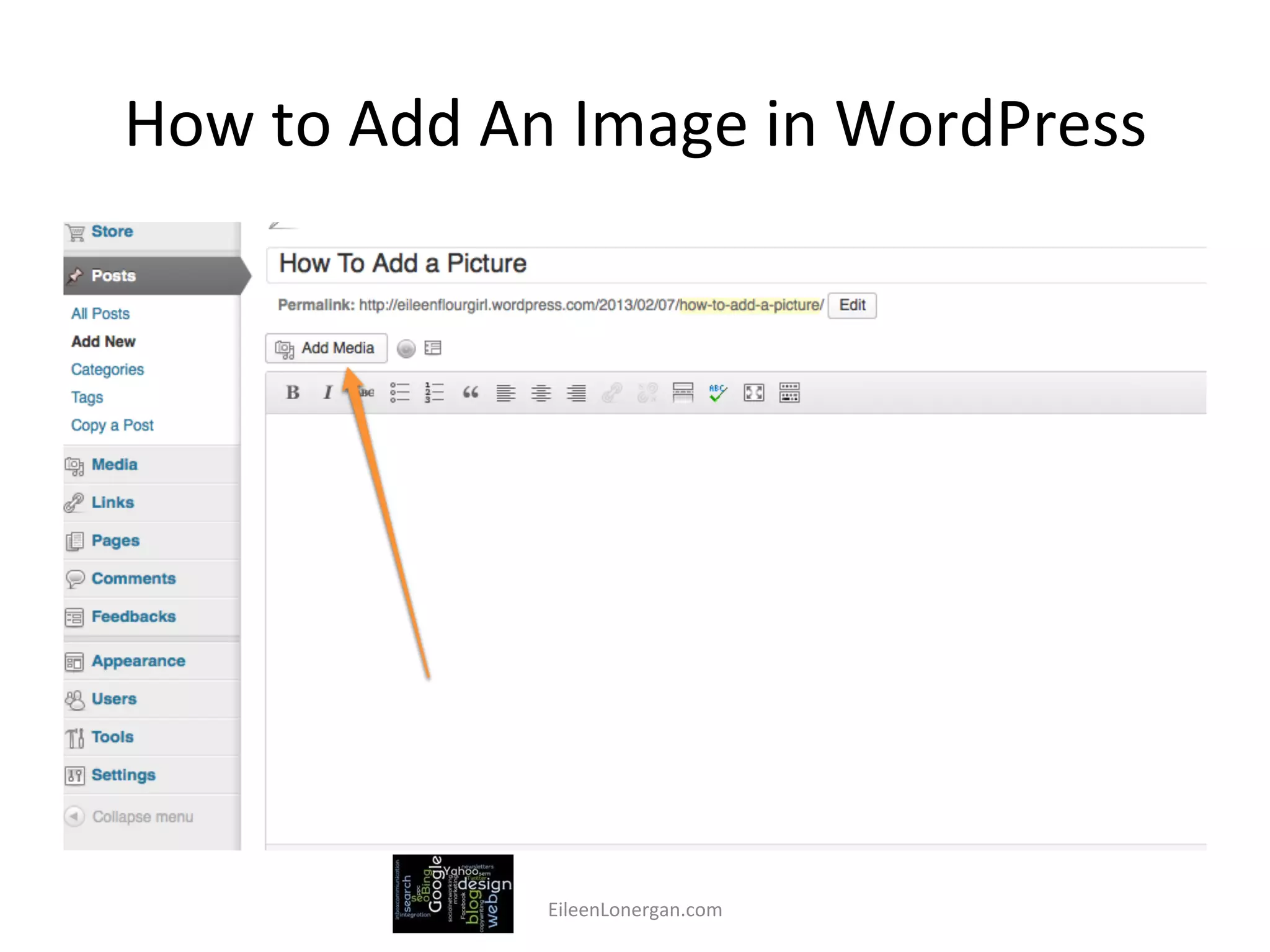Apply blockquote formatting
This screenshot has width=1270, height=952.
(471, 393)
